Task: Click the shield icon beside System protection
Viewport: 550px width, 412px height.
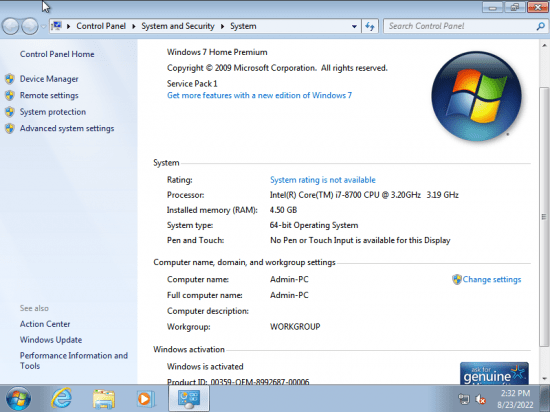Action: tap(10, 112)
